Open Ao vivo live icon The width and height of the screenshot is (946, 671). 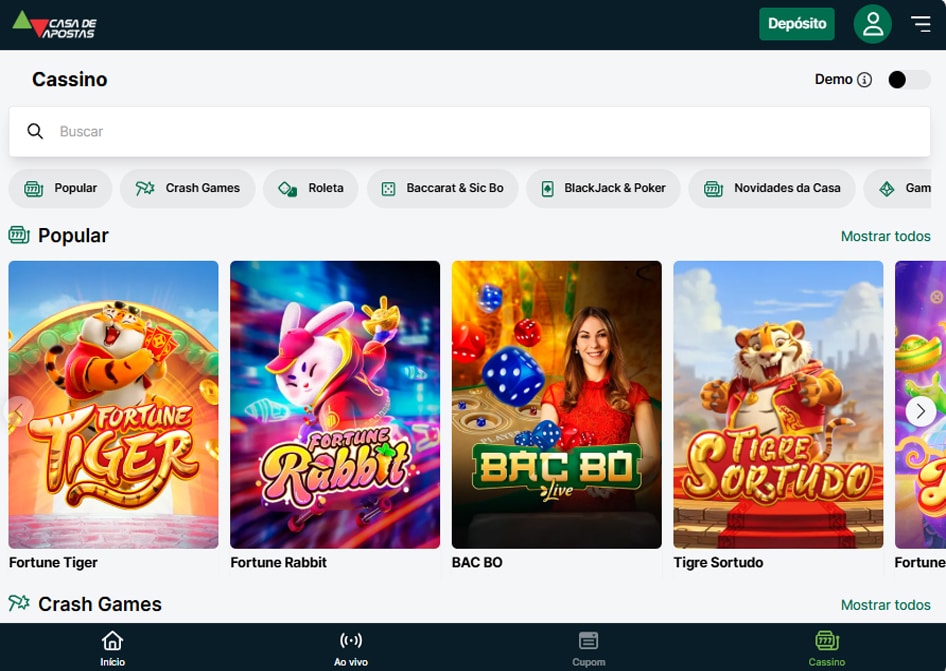[x=351, y=647]
